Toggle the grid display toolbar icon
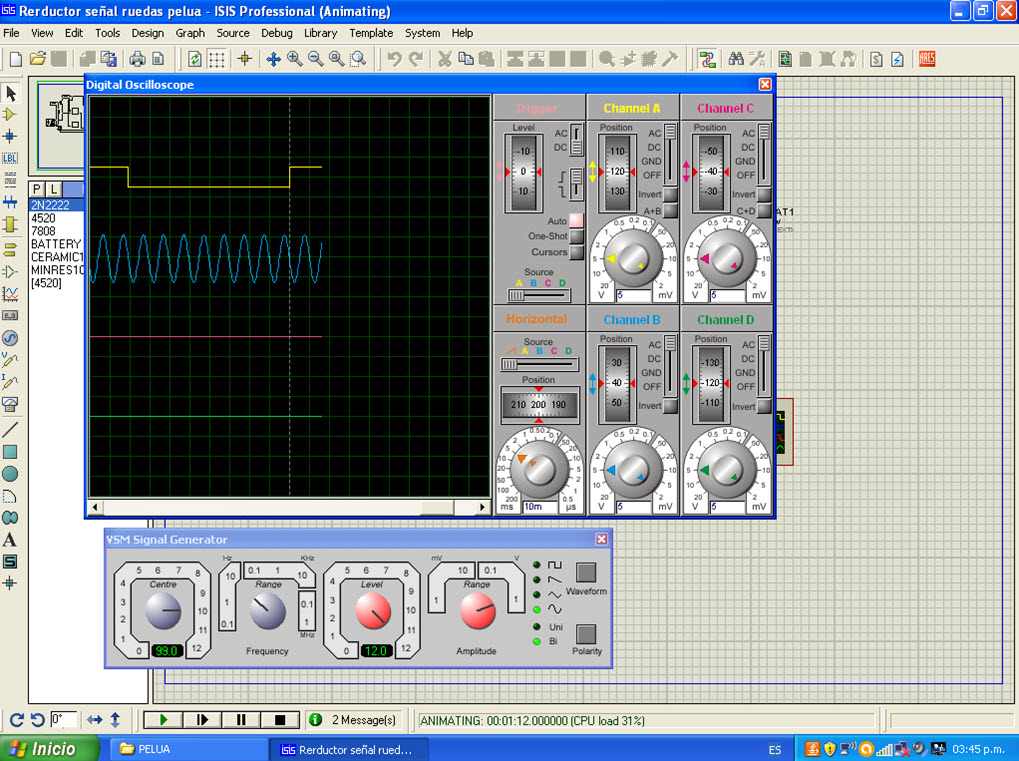This screenshot has width=1019, height=761. point(217,59)
